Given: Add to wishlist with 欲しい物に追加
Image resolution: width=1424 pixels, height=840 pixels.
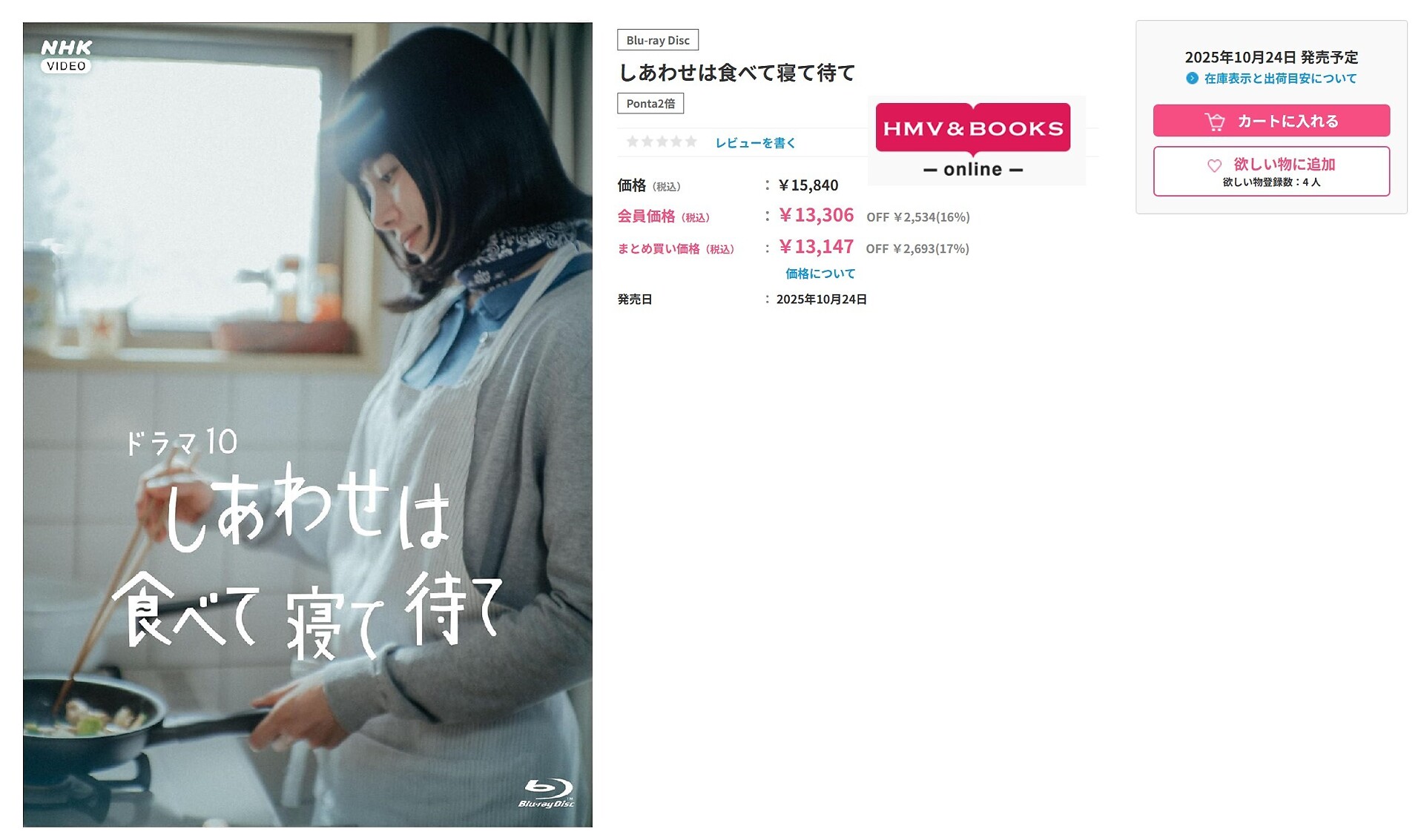Looking at the screenshot, I should (1271, 171).
